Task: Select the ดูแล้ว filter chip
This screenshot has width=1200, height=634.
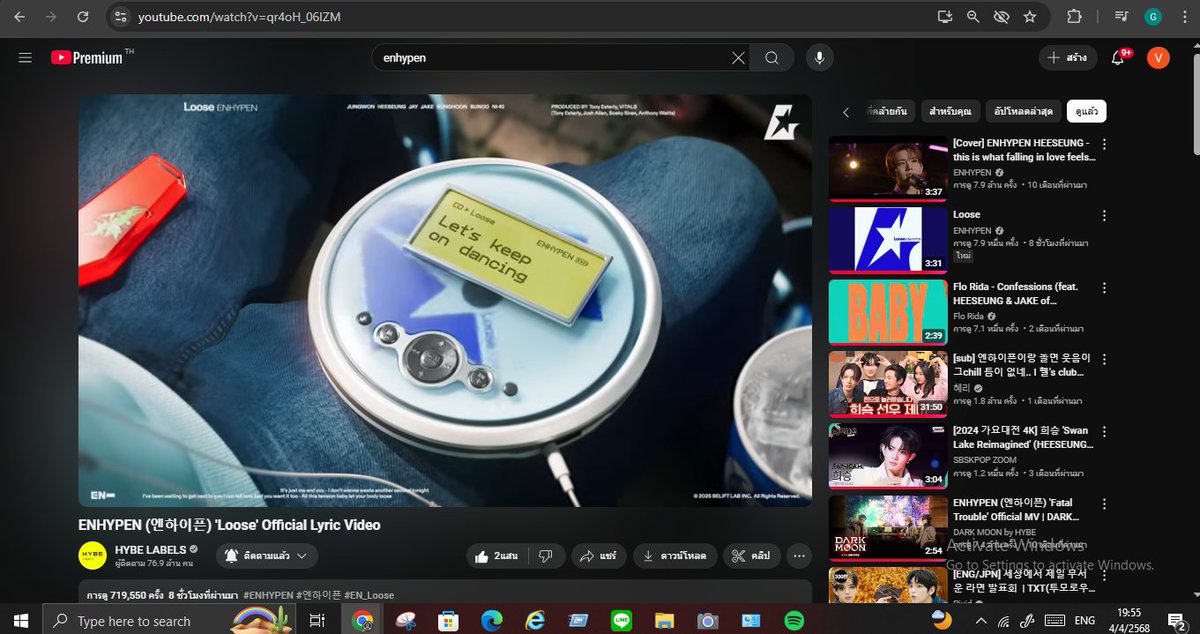Action: click(x=1086, y=111)
